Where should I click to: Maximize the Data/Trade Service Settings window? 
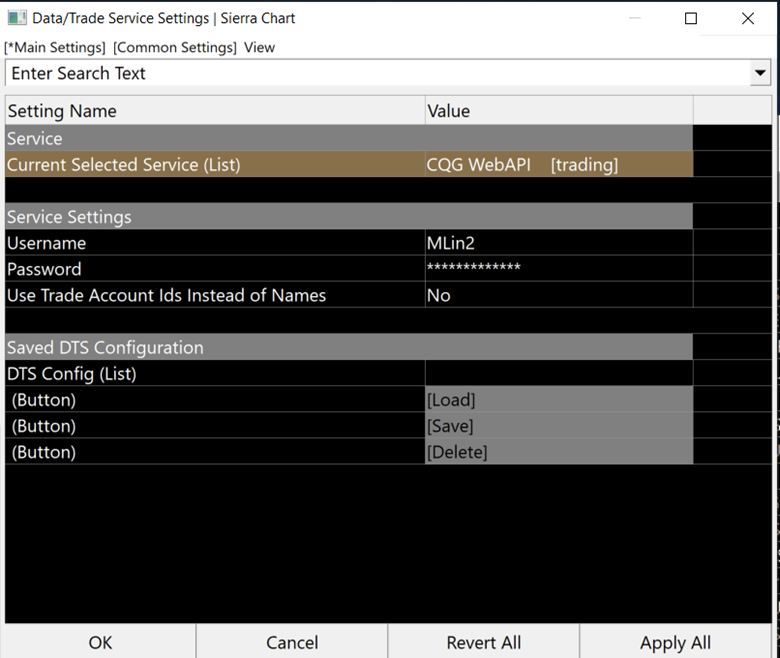coord(691,18)
